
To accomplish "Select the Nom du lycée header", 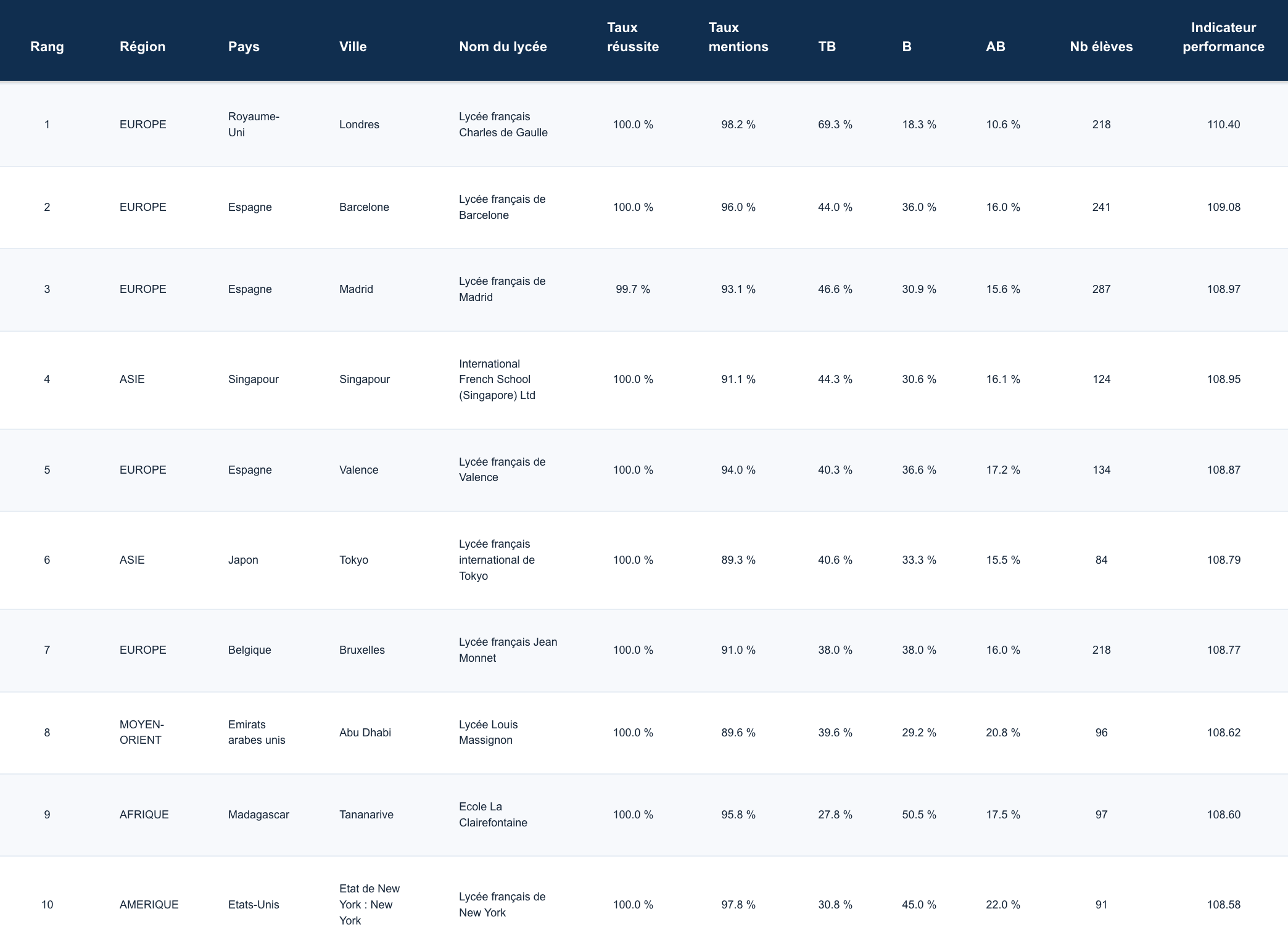I will pos(503,46).
